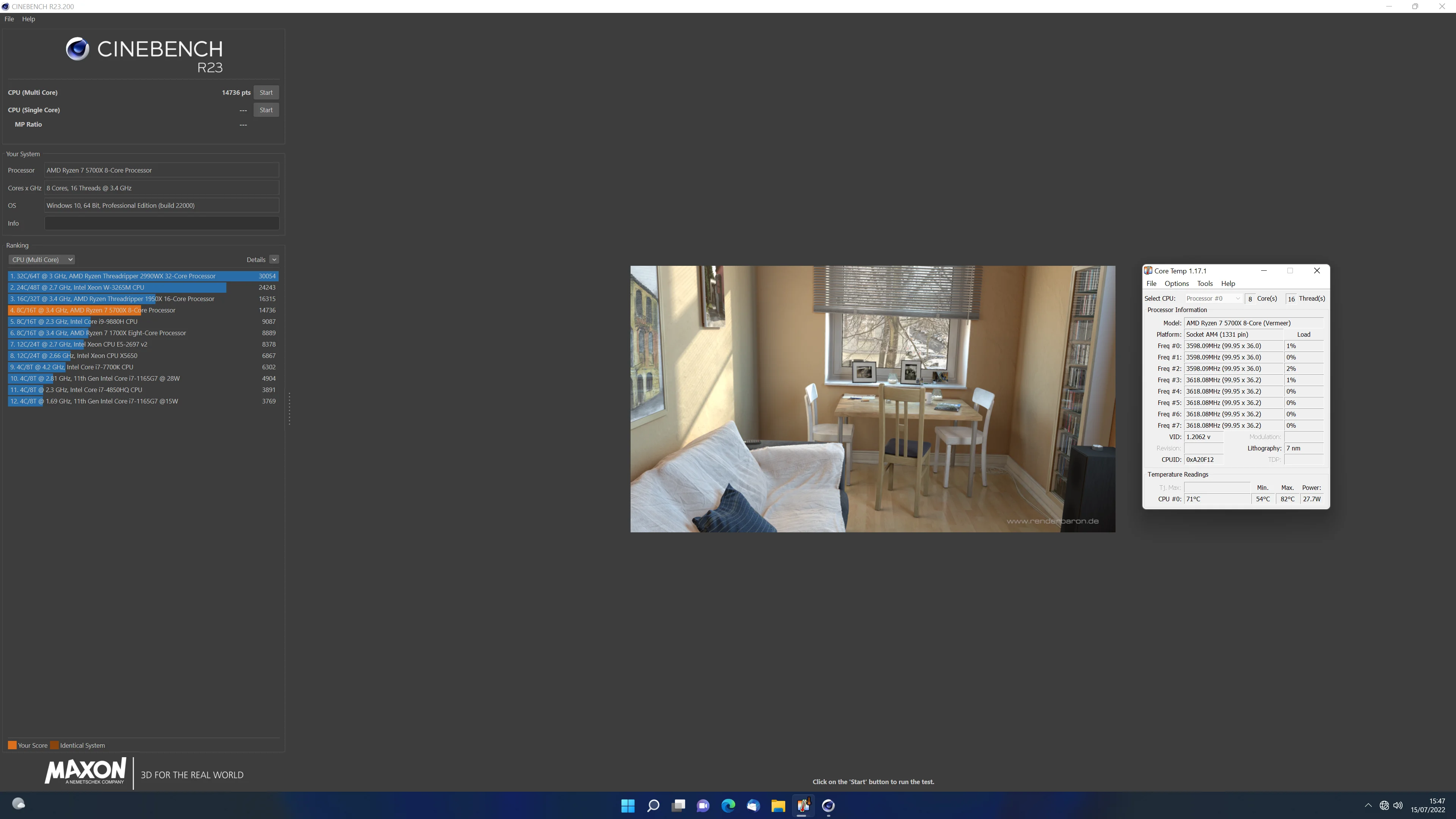This screenshot has height=819, width=1456.
Task: Click the Info input field
Action: point(162,223)
